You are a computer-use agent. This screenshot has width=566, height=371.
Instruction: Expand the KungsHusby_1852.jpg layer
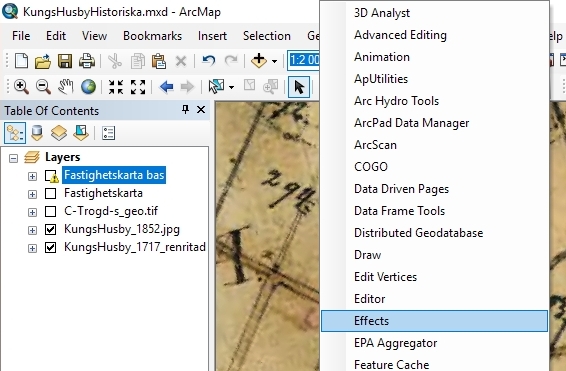click(32, 230)
